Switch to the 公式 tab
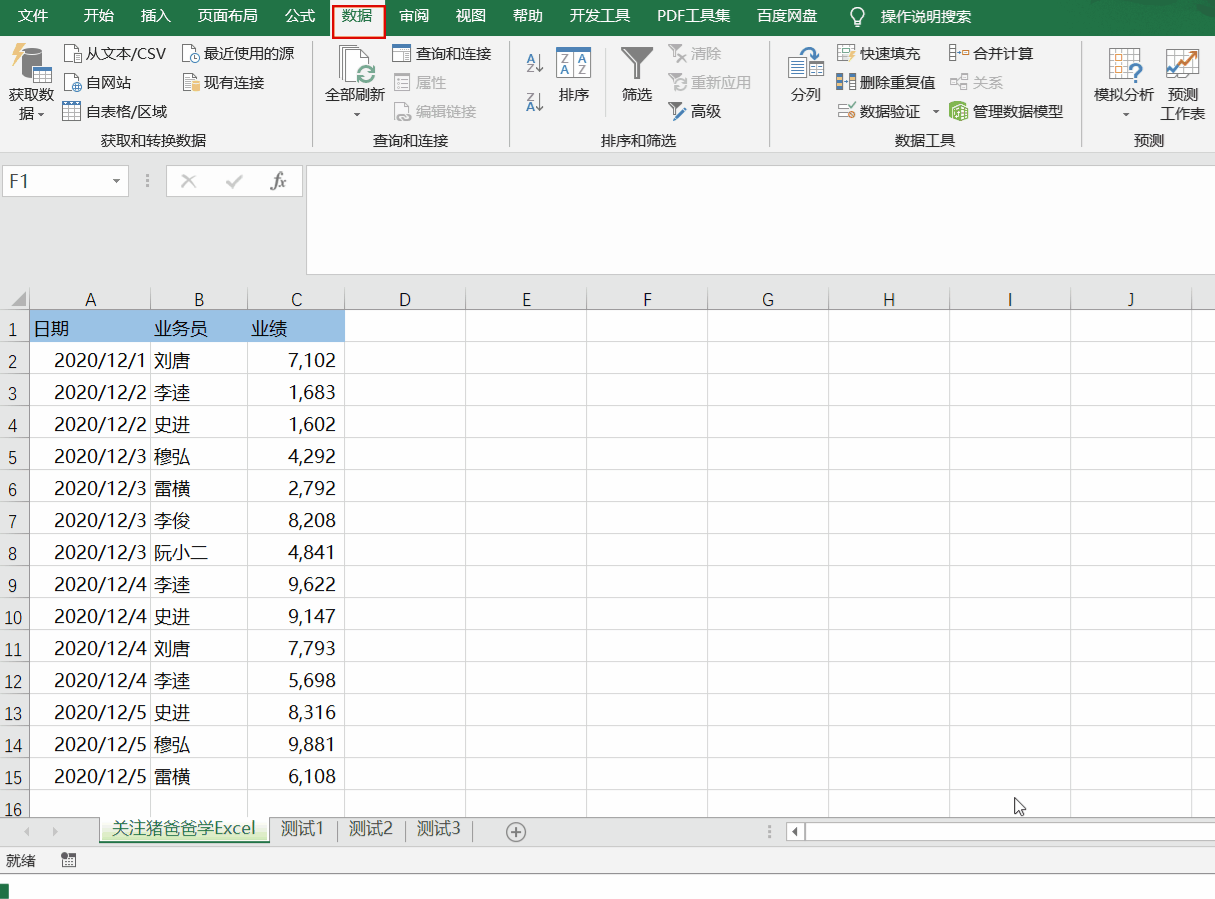Image resolution: width=1215 pixels, height=899 pixels. tap(300, 16)
